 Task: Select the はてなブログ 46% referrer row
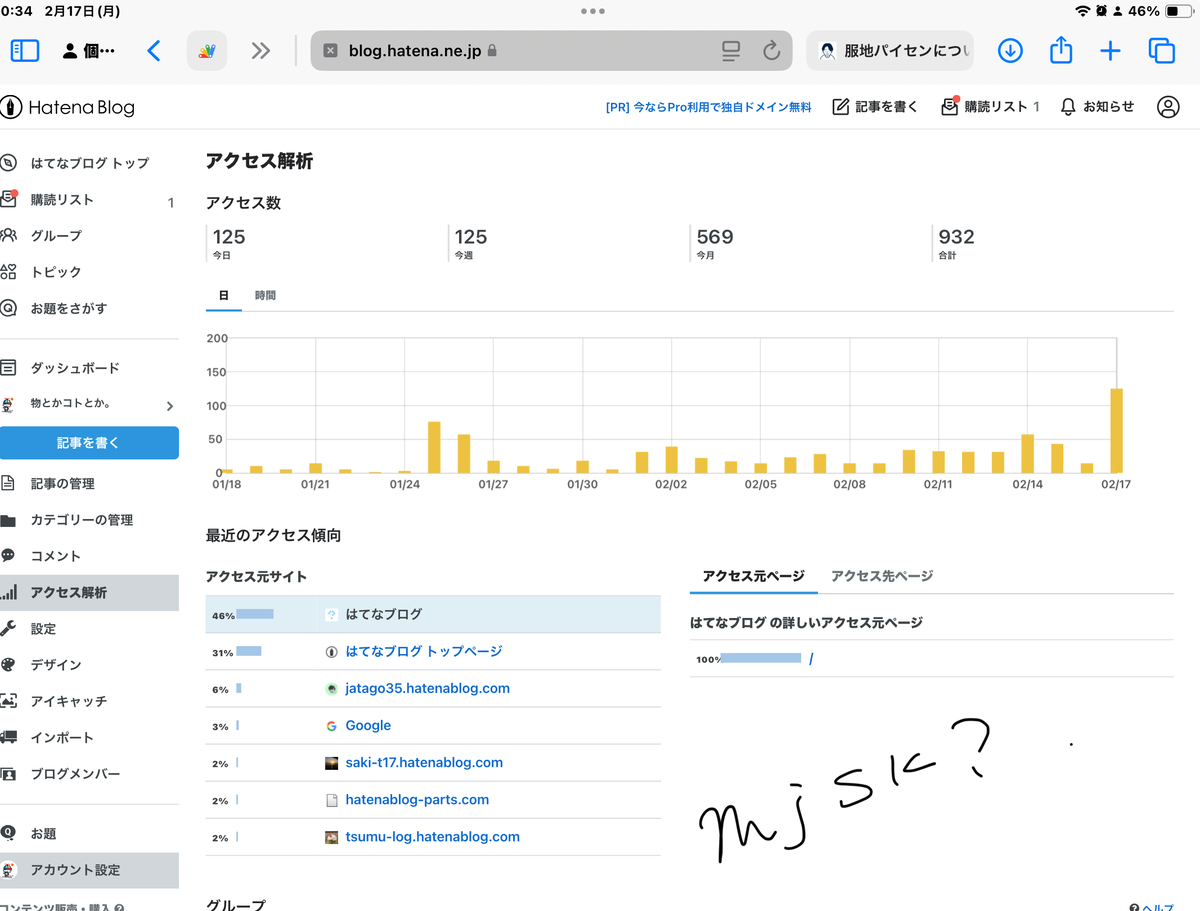(x=433, y=614)
